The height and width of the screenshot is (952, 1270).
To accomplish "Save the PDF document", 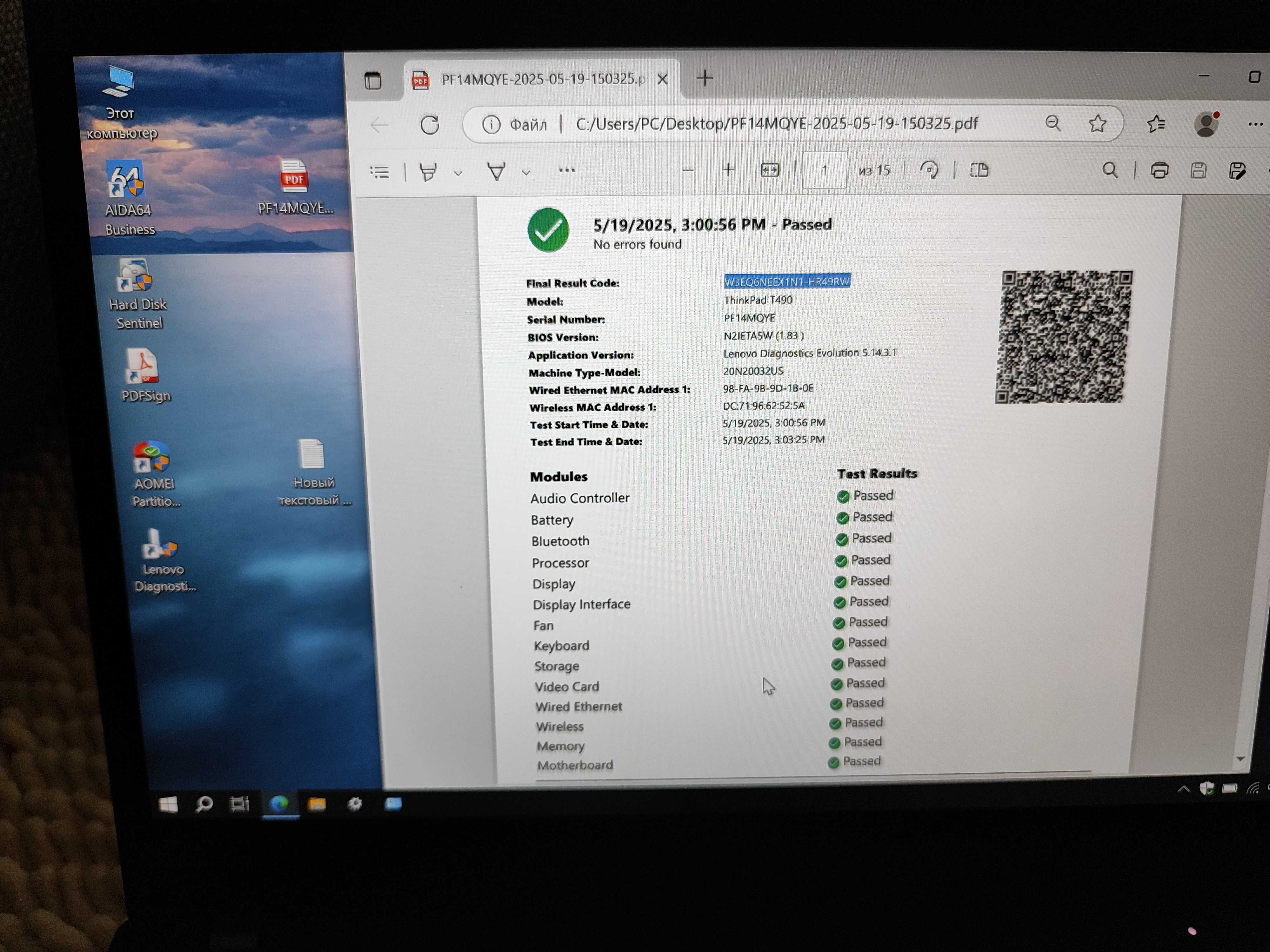I will (1198, 170).
